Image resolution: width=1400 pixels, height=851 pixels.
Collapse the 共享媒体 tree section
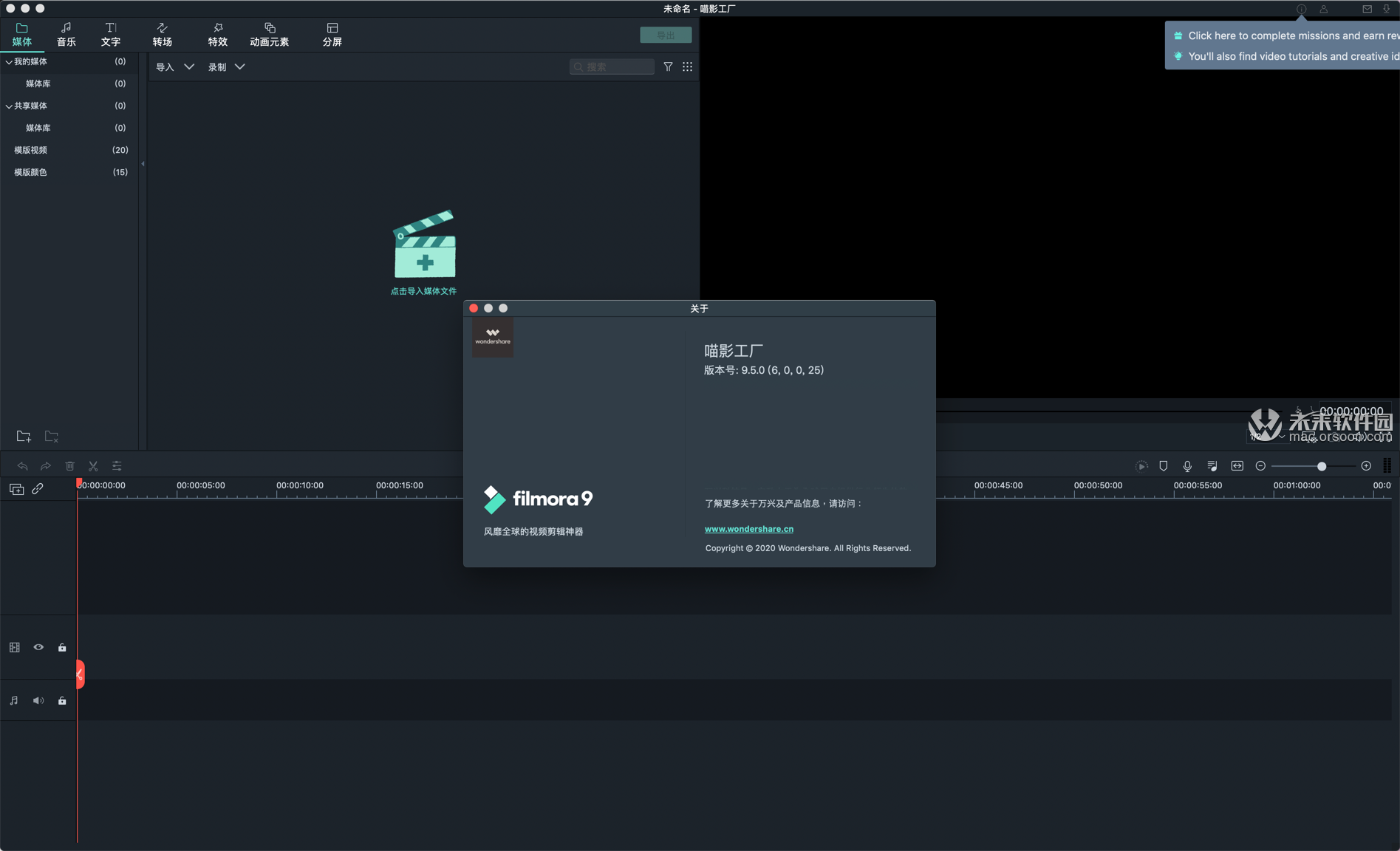9,106
